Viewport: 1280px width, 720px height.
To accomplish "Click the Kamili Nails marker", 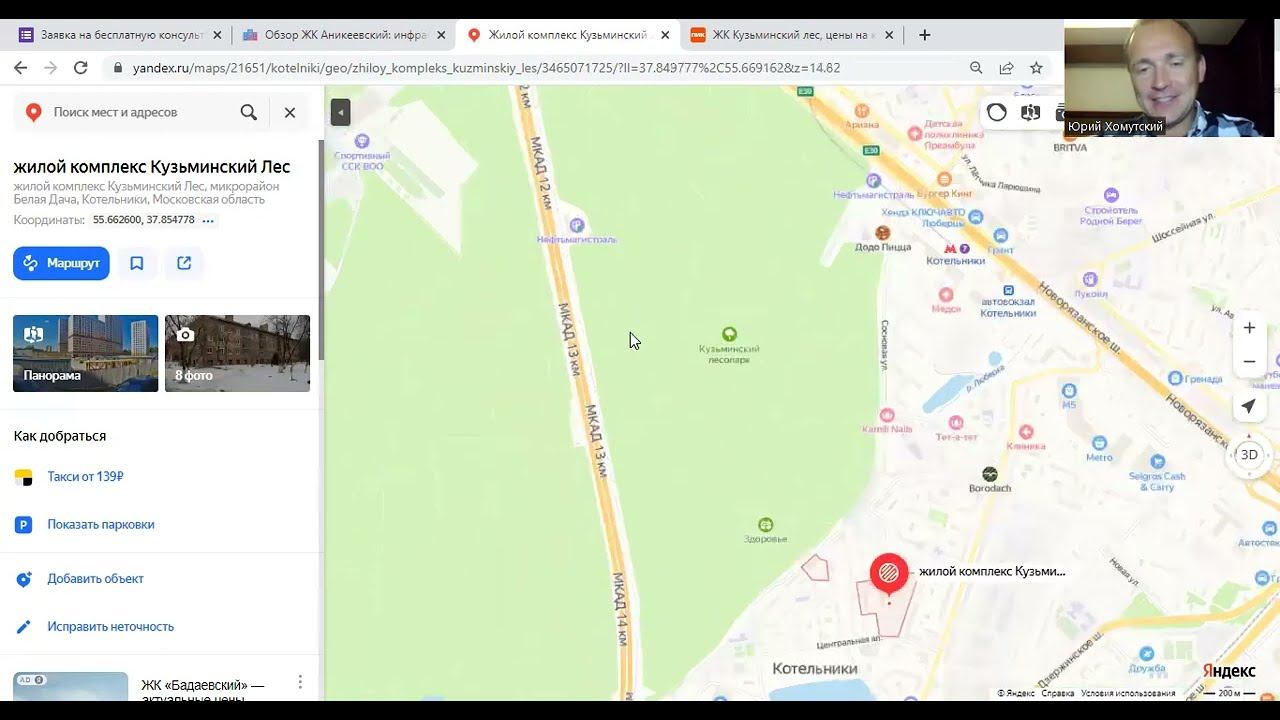I will (x=887, y=414).
